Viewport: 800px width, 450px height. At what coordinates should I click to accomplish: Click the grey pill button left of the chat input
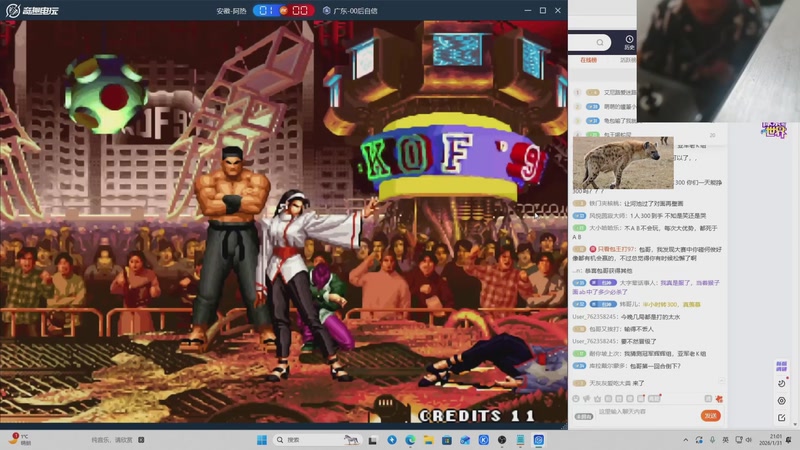584,416
